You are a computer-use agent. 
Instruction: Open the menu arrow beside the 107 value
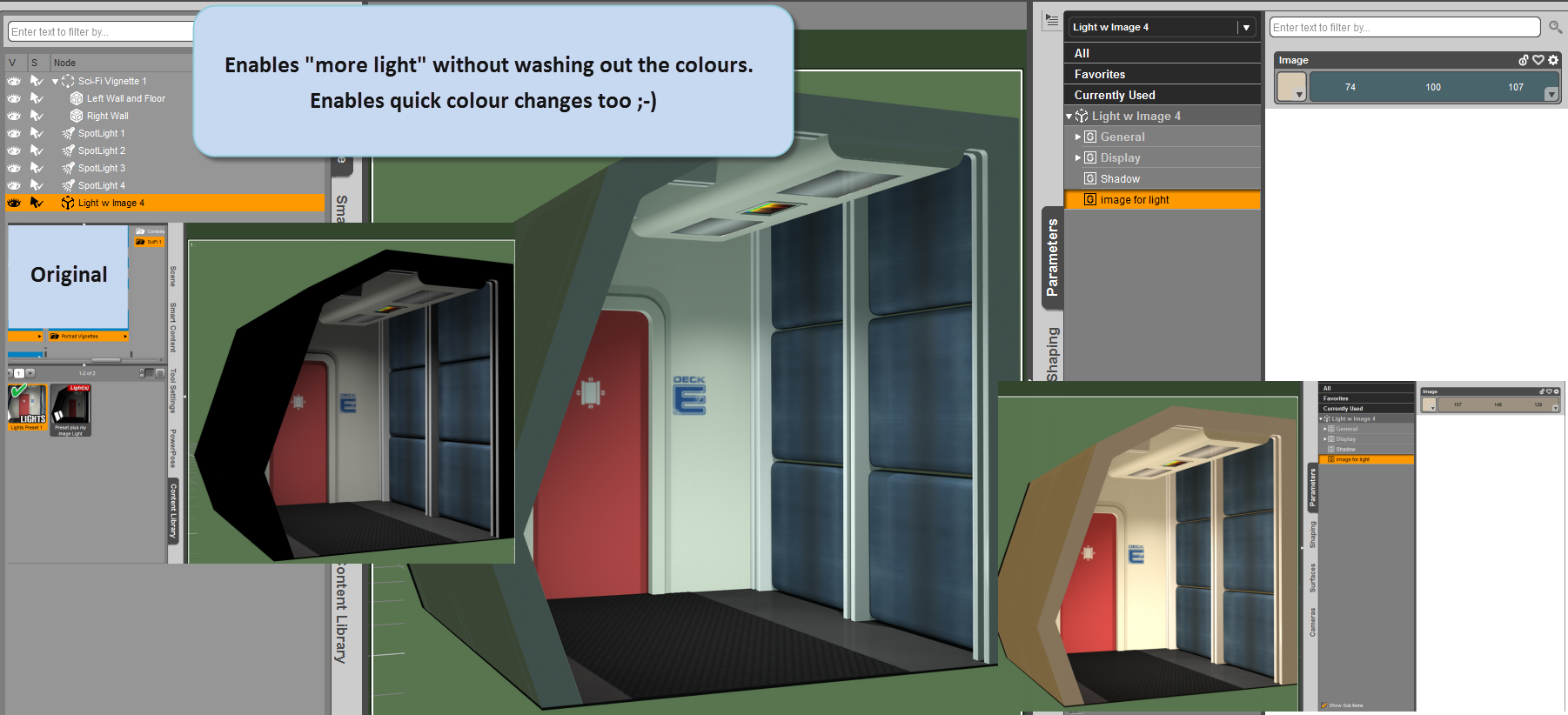pyautogui.click(x=1551, y=95)
